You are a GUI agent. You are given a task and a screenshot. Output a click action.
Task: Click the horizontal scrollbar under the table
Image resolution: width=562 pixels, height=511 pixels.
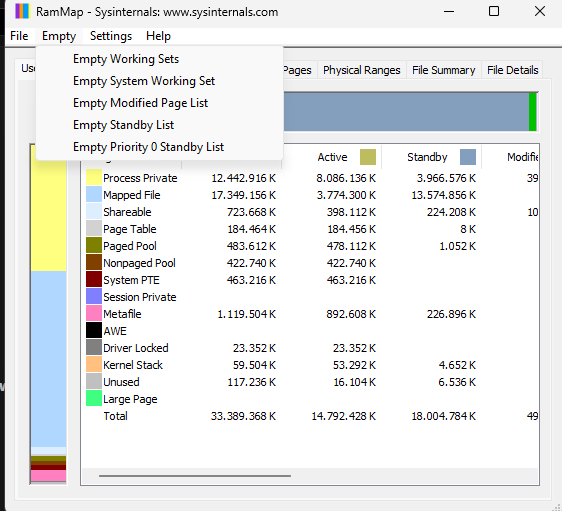310,476
